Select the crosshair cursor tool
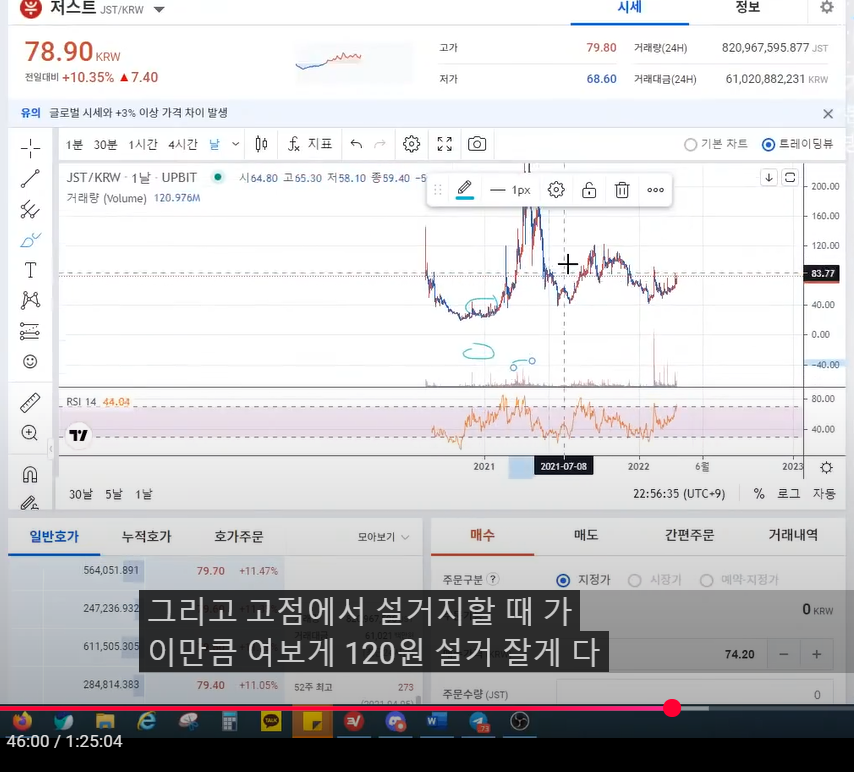The height and width of the screenshot is (772, 854). click(x=30, y=148)
